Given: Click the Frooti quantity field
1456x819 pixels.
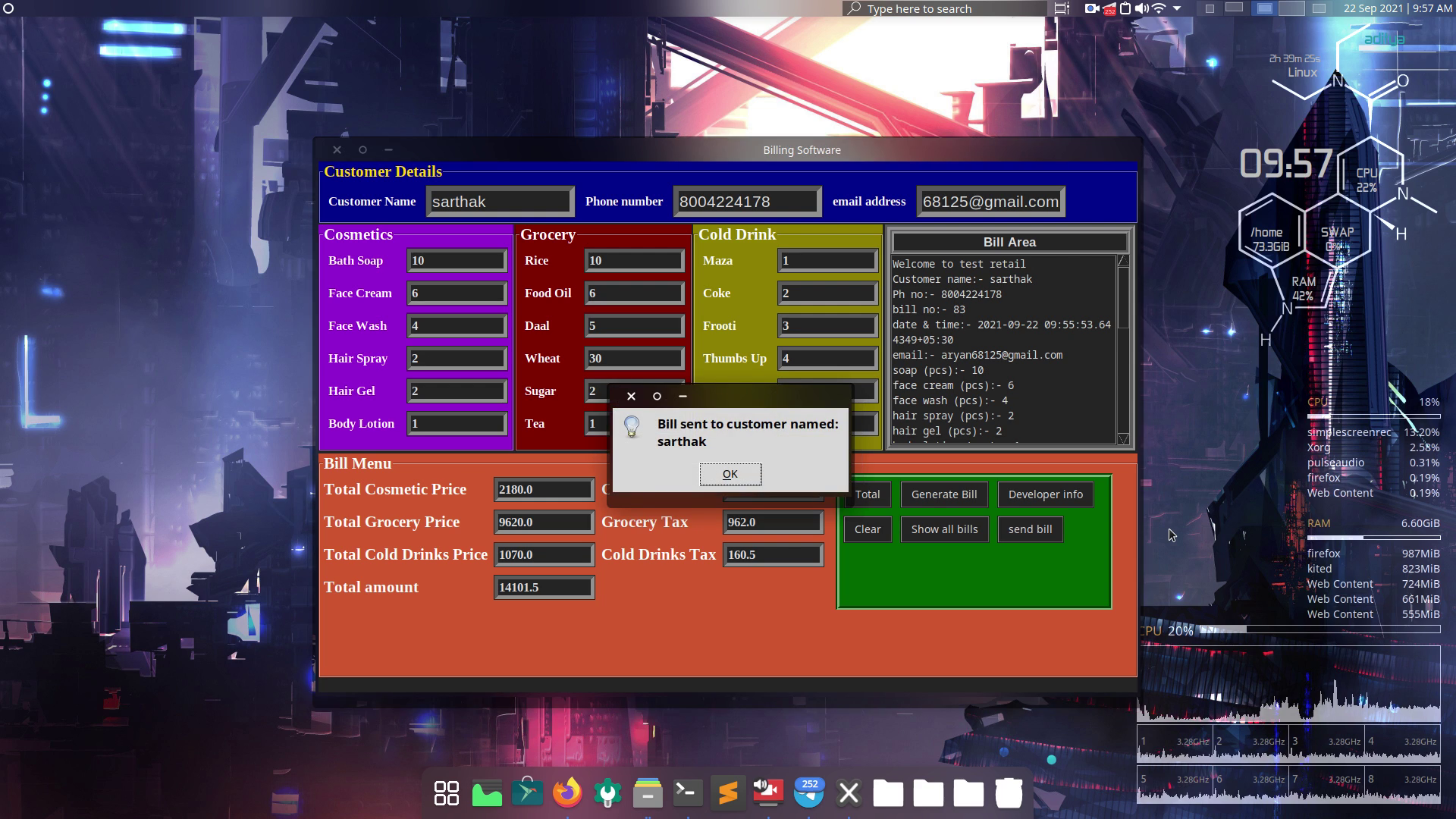Looking at the screenshot, I should click(x=828, y=326).
